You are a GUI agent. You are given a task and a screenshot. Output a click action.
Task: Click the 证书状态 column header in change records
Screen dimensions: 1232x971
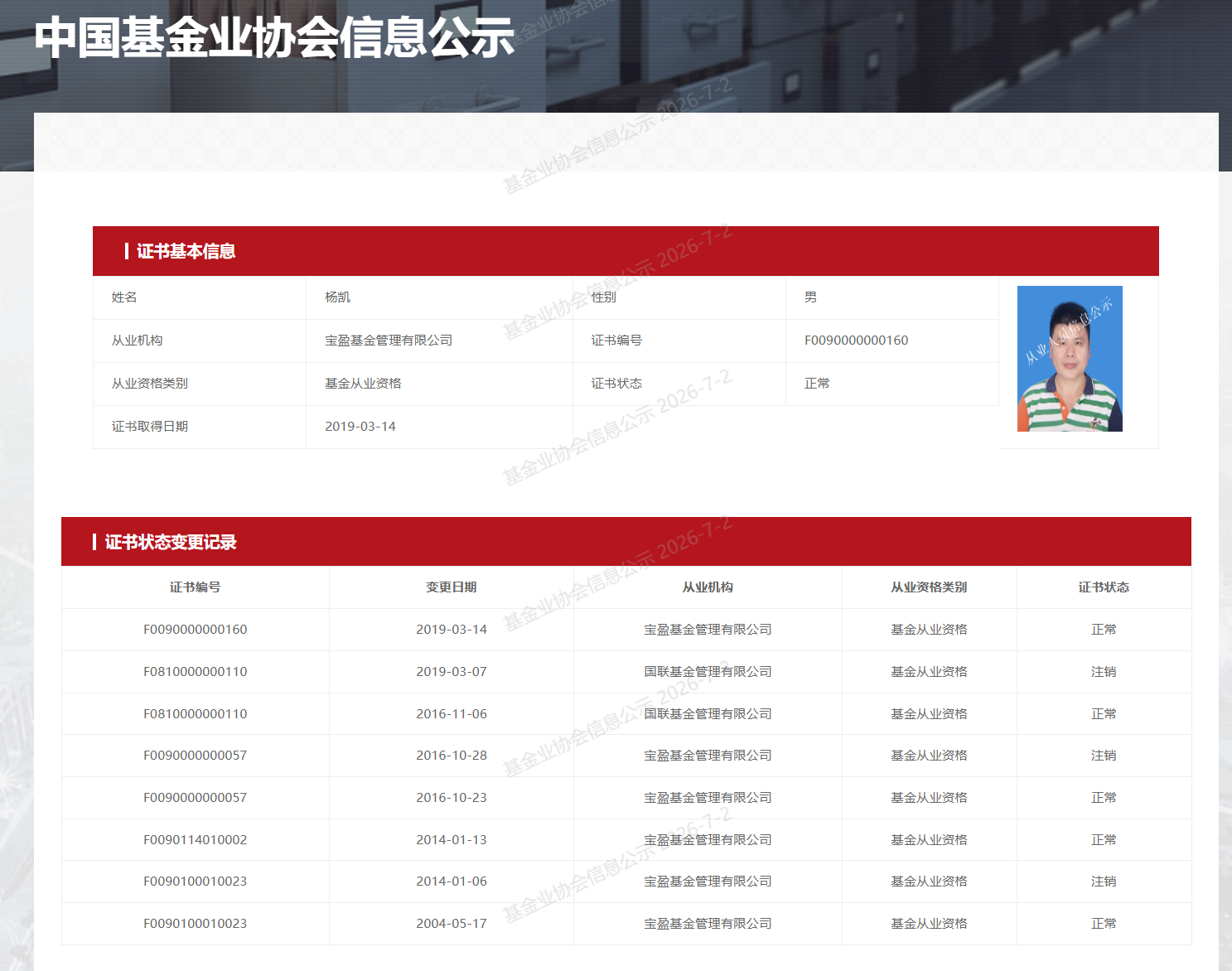tap(1104, 587)
